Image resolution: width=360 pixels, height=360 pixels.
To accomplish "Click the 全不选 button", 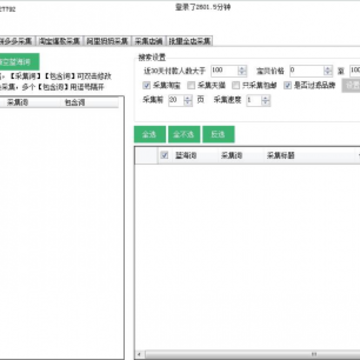I will 184,134.
